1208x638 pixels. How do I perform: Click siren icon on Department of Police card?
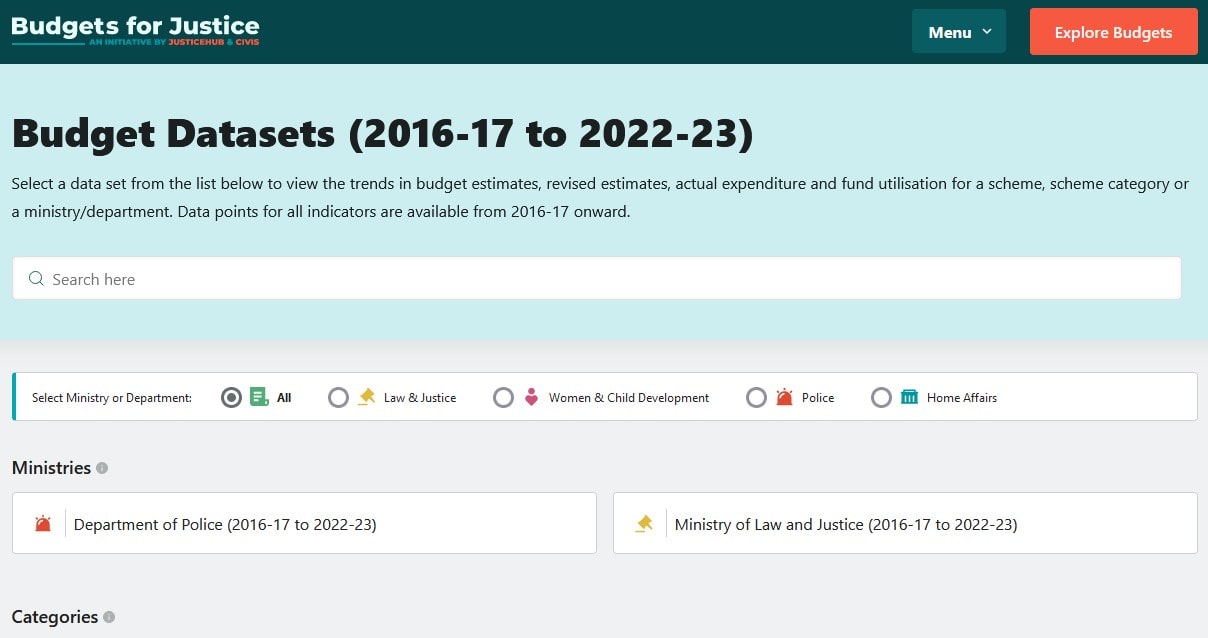click(43, 523)
